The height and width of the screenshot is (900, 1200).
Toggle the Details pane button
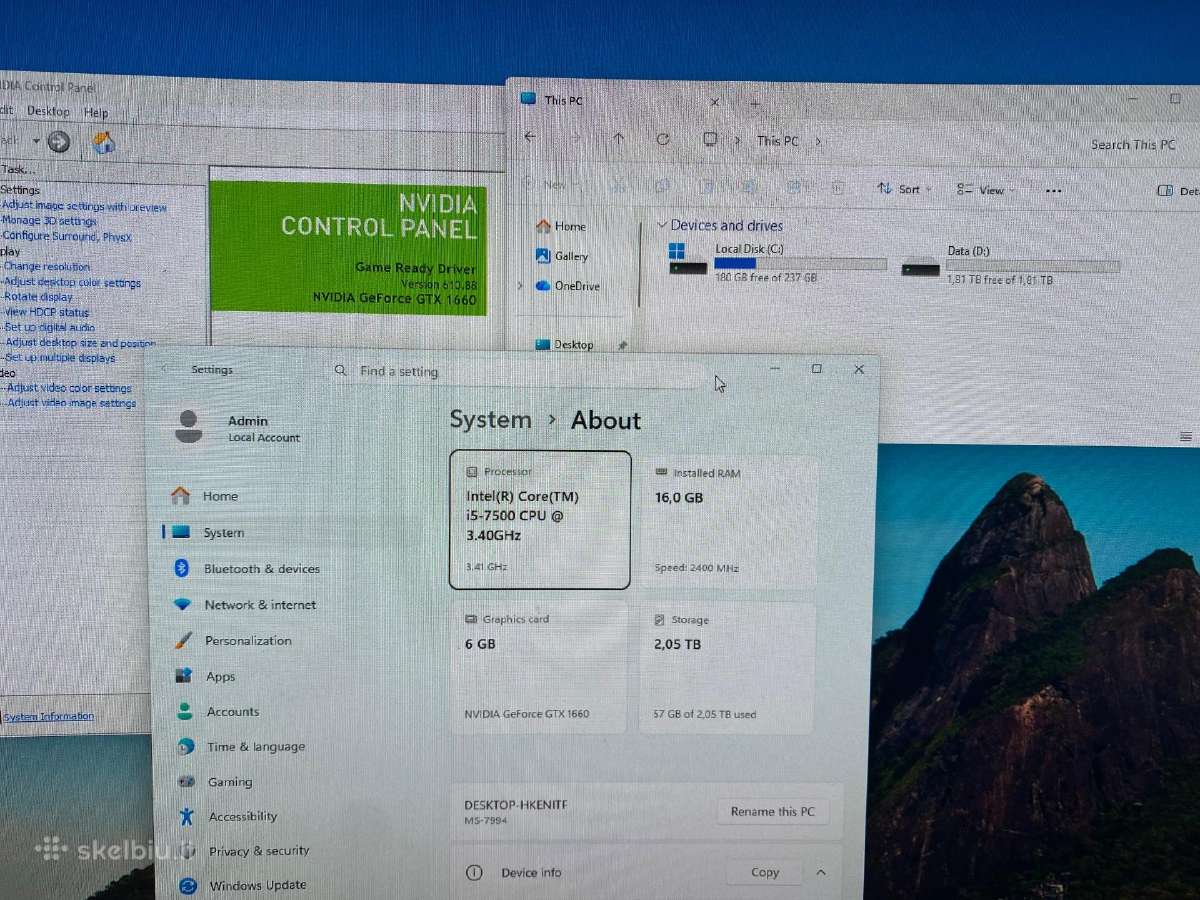1178,191
